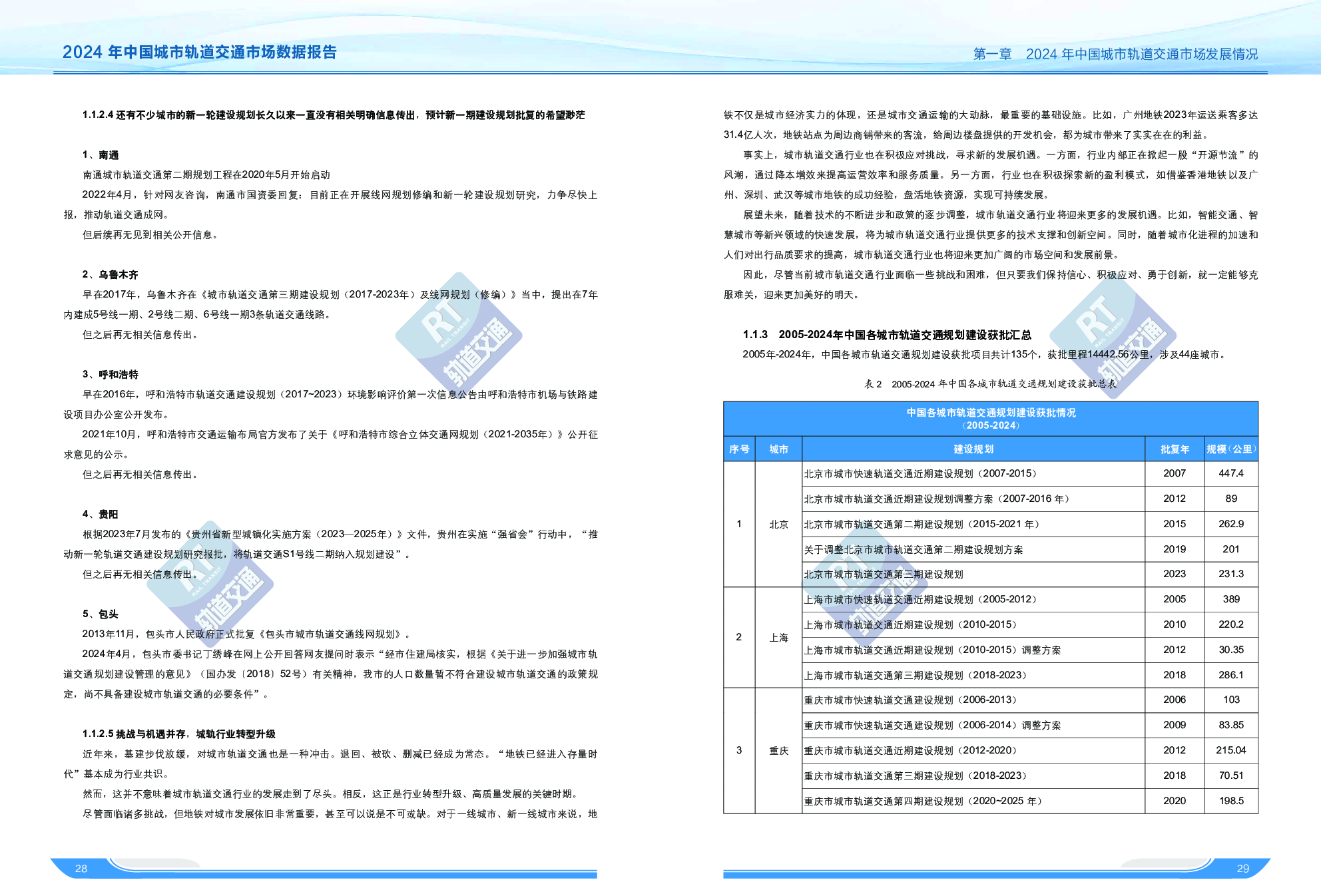Click scale value '30.35'

coord(1231,650)
